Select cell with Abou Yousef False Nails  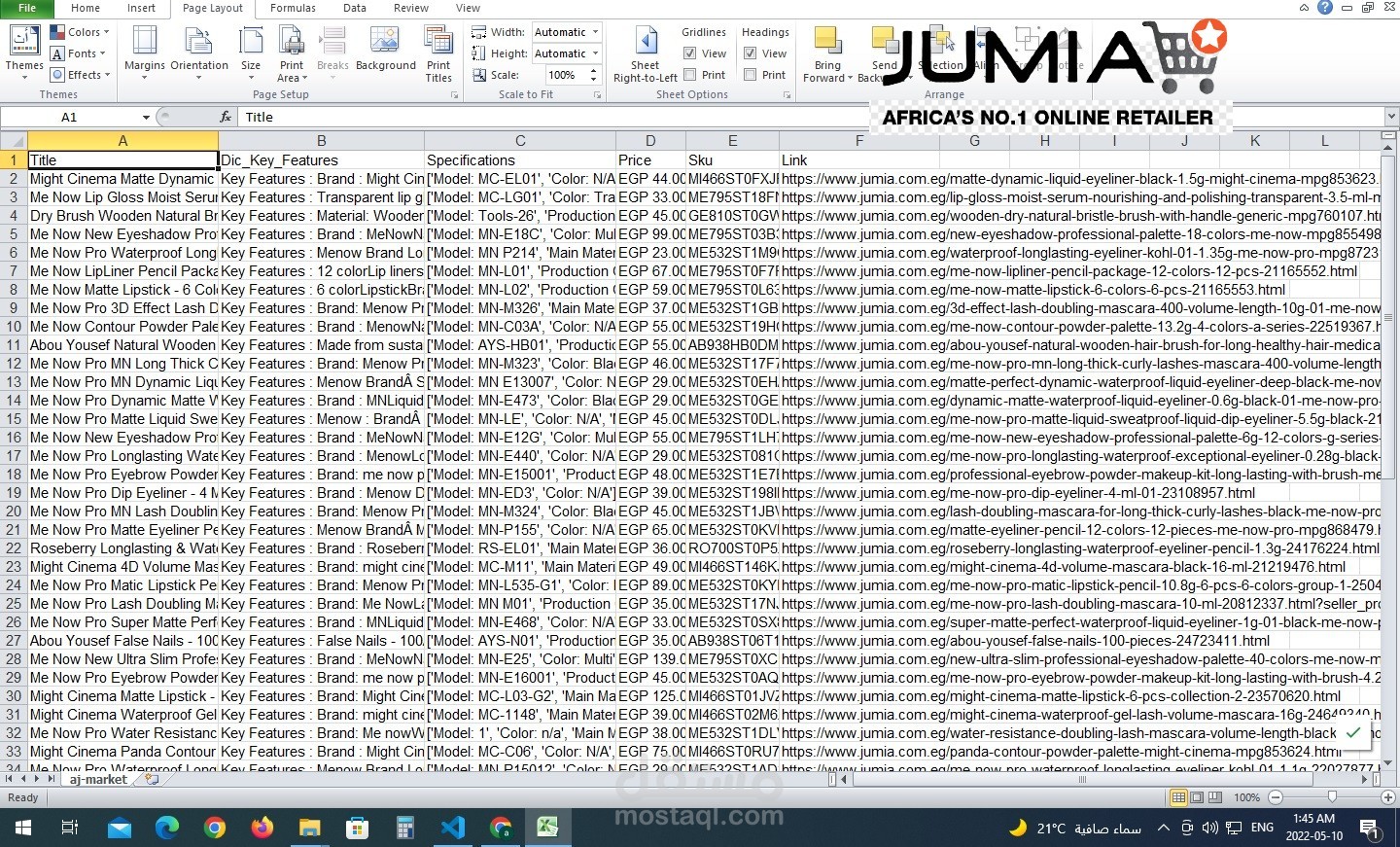point(122,641)
